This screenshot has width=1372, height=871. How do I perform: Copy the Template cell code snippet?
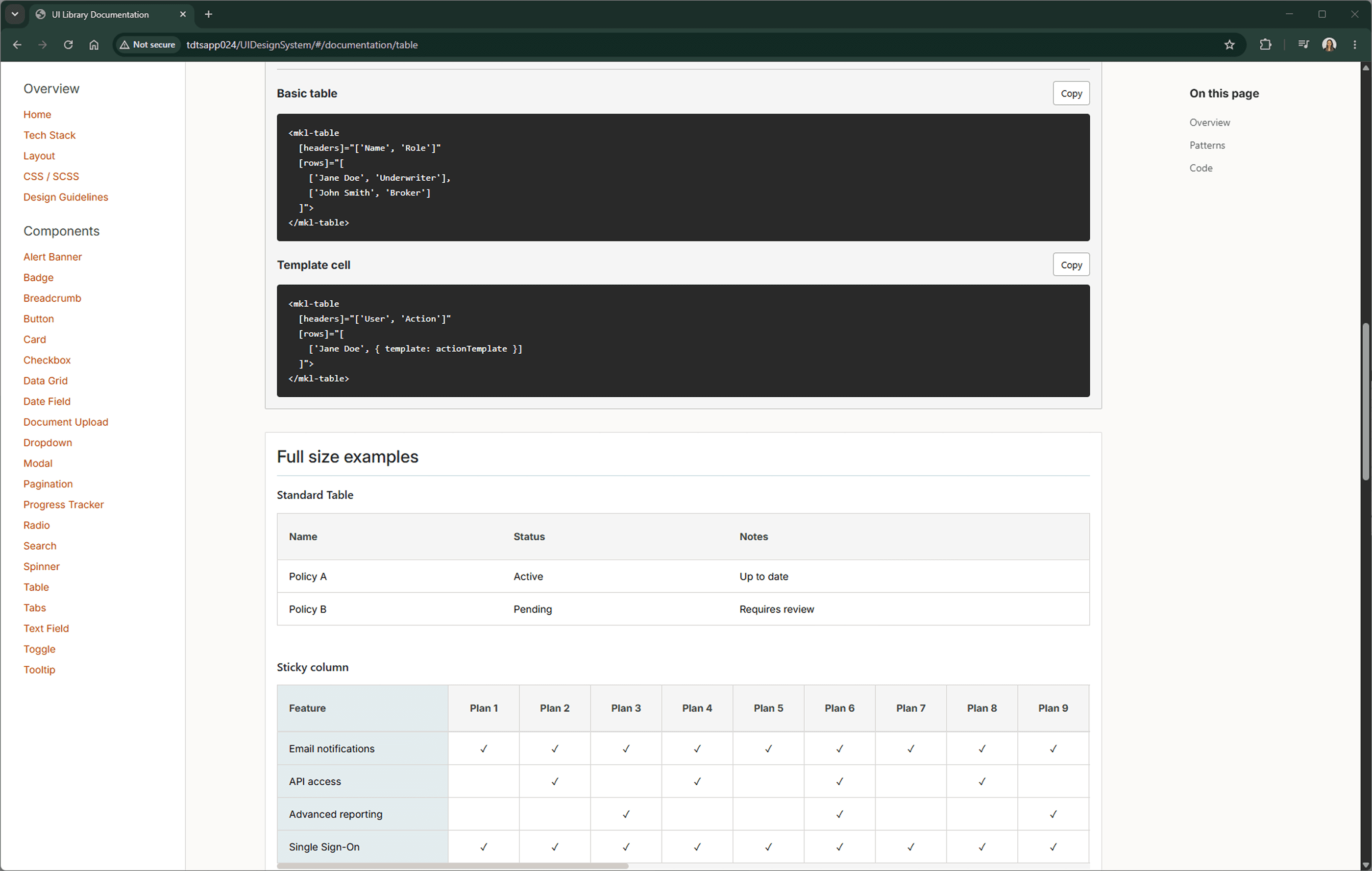tap(1071, 265)
